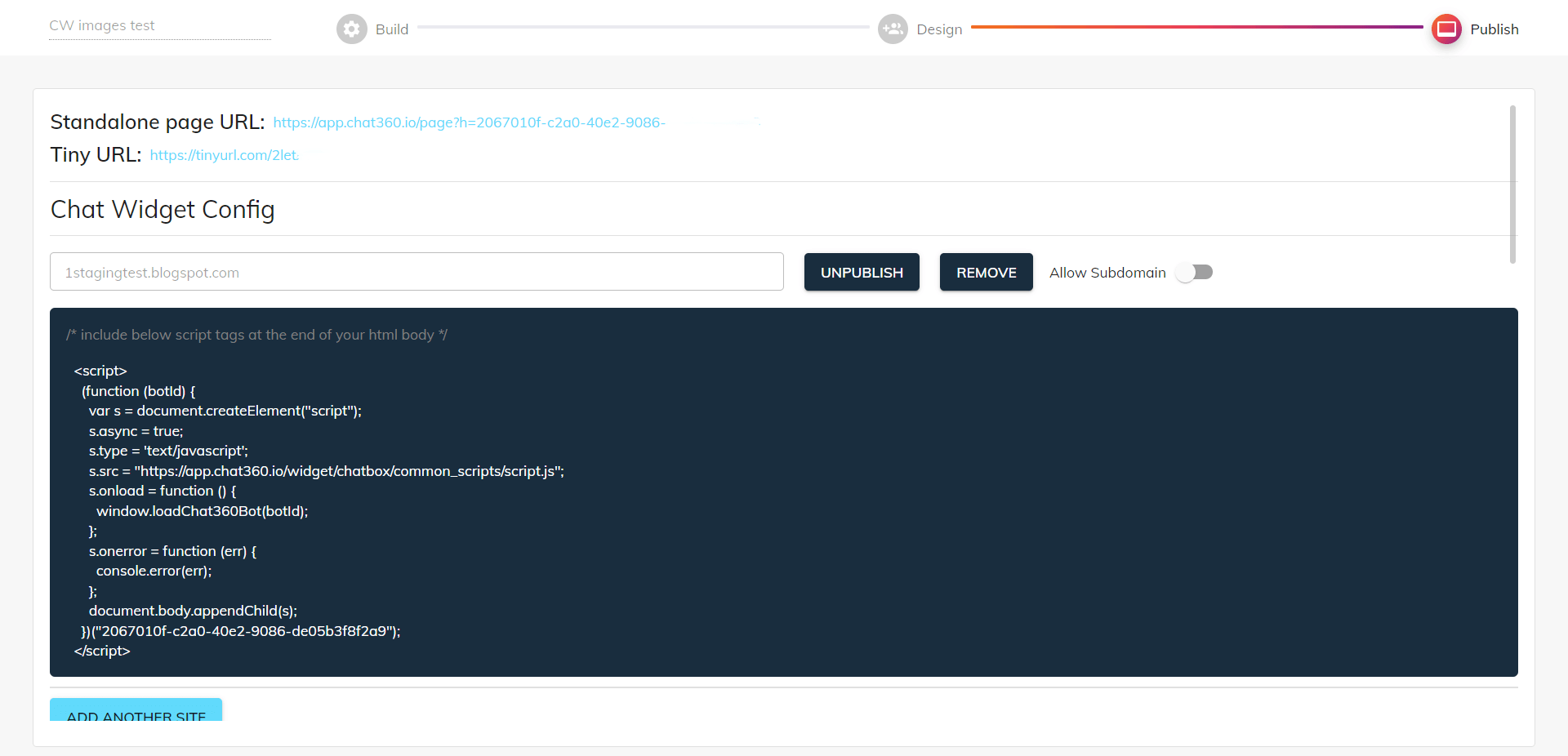Click the panel vertical scrollbar
Image resolution: width=1568 pixels, height=756 pixels.
point(1512,185)
